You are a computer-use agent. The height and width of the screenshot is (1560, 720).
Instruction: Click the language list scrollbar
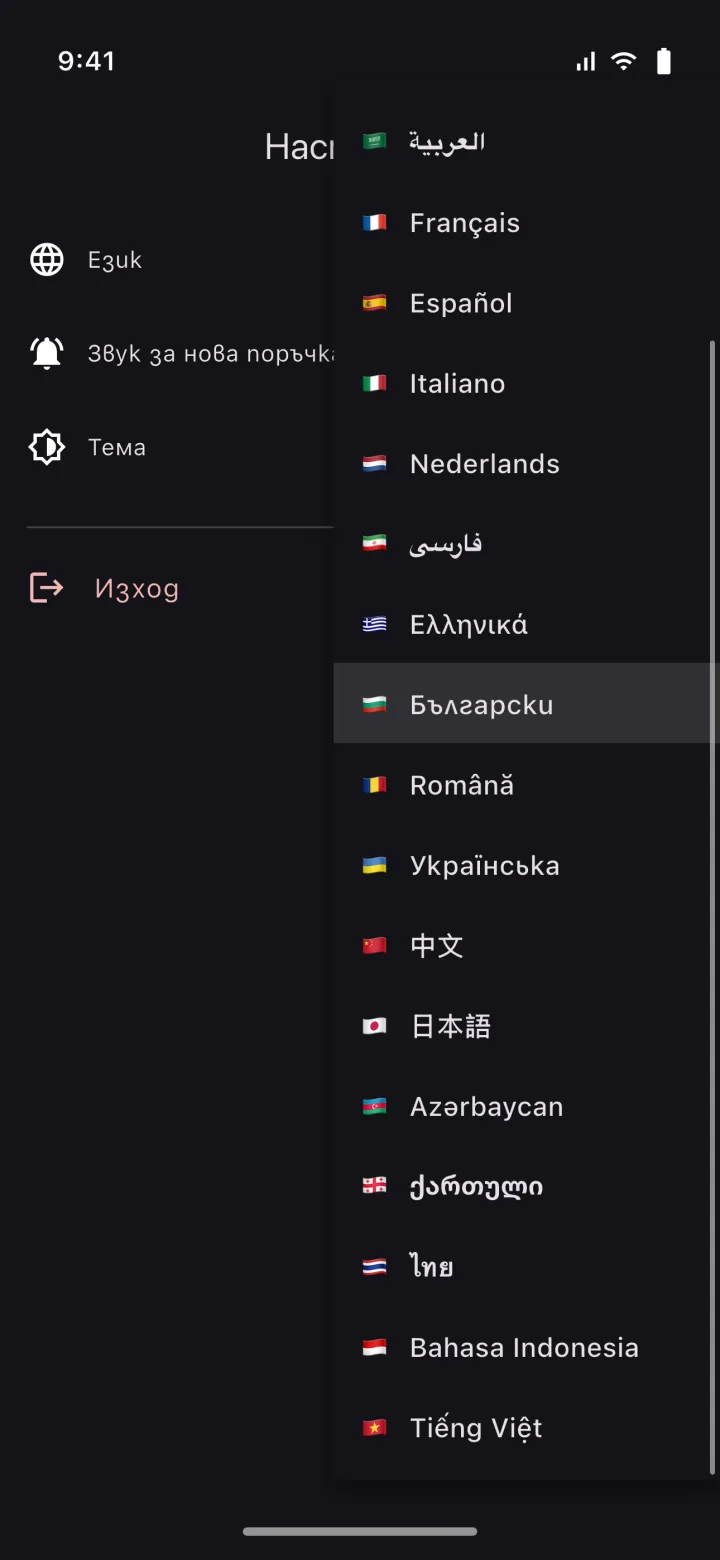(712, 907)
